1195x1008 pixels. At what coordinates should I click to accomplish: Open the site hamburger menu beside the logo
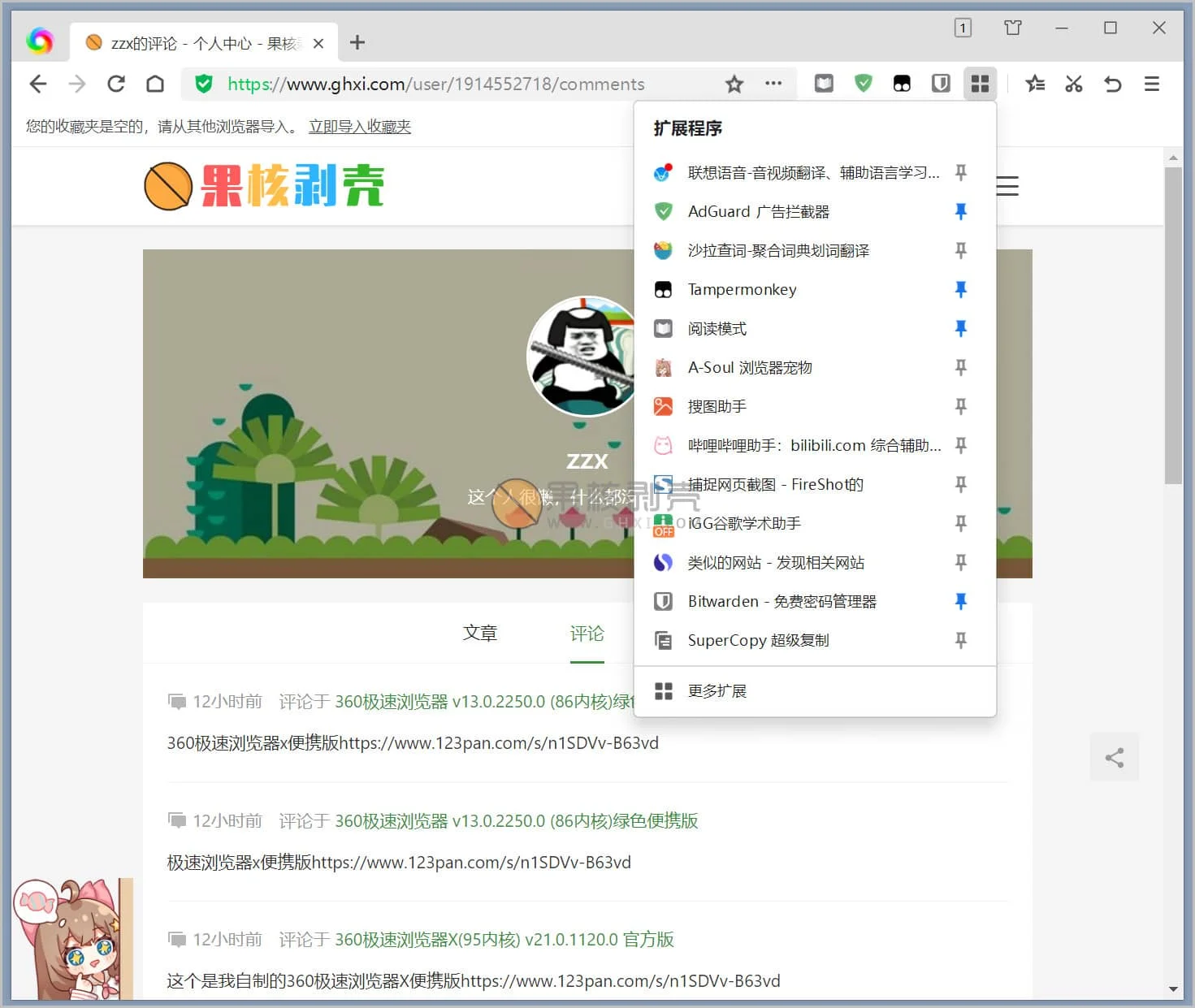(1007, 186)
